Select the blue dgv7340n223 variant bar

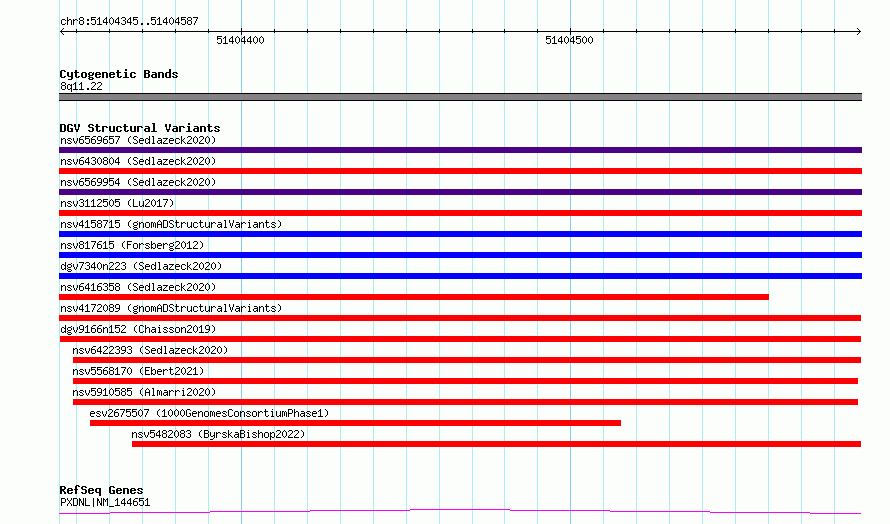460,276
